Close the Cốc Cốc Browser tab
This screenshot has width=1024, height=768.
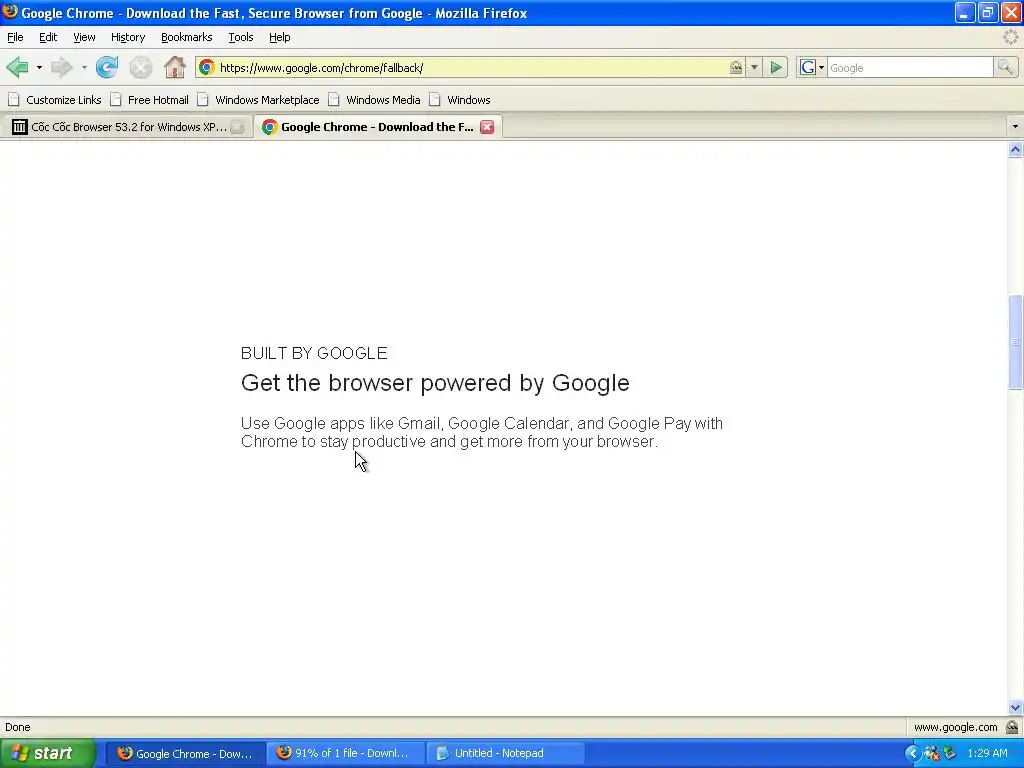tap(238, 127)
